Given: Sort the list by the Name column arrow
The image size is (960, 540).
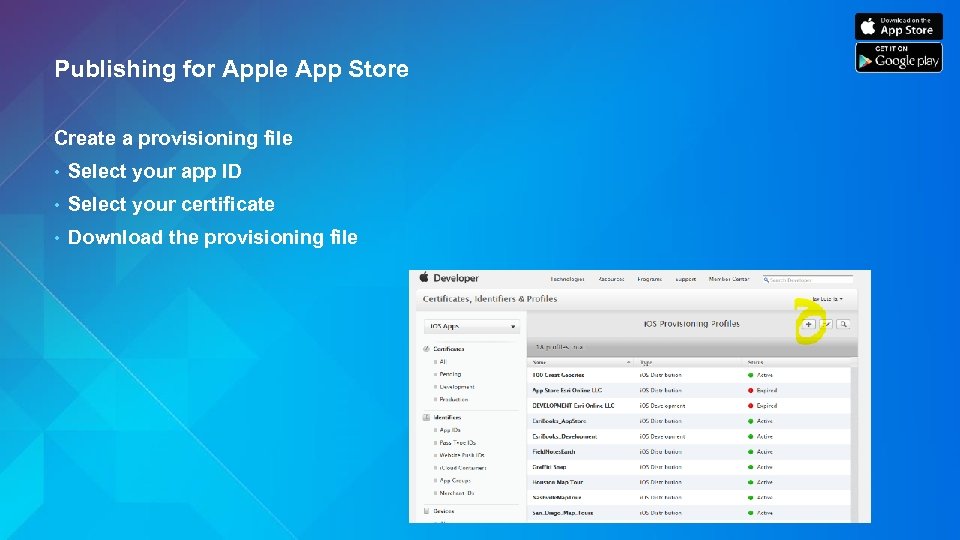Looking at the screenshot, I should point(628,362).
